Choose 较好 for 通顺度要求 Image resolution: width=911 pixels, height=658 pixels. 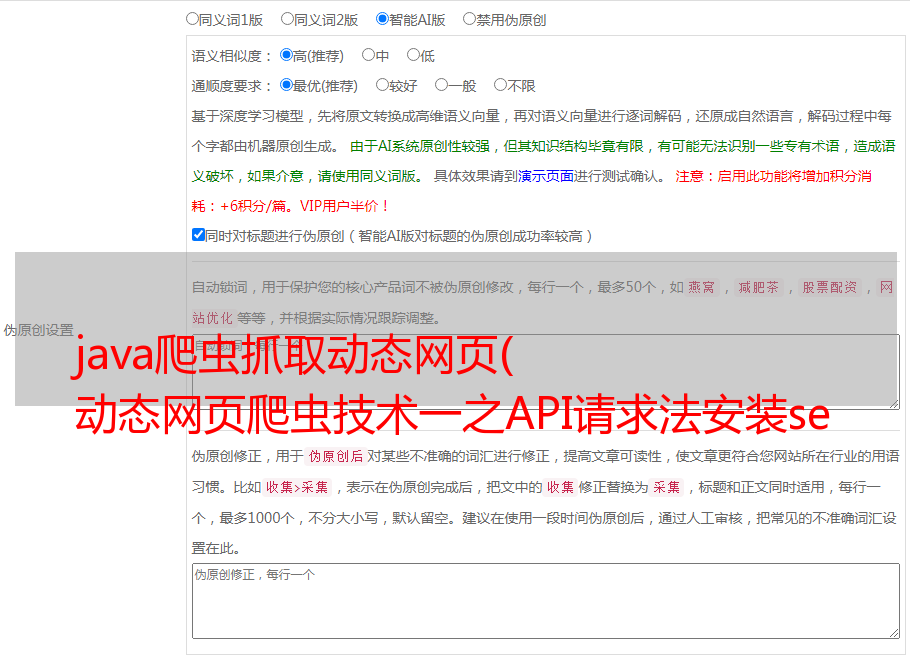tap(383, 85)
